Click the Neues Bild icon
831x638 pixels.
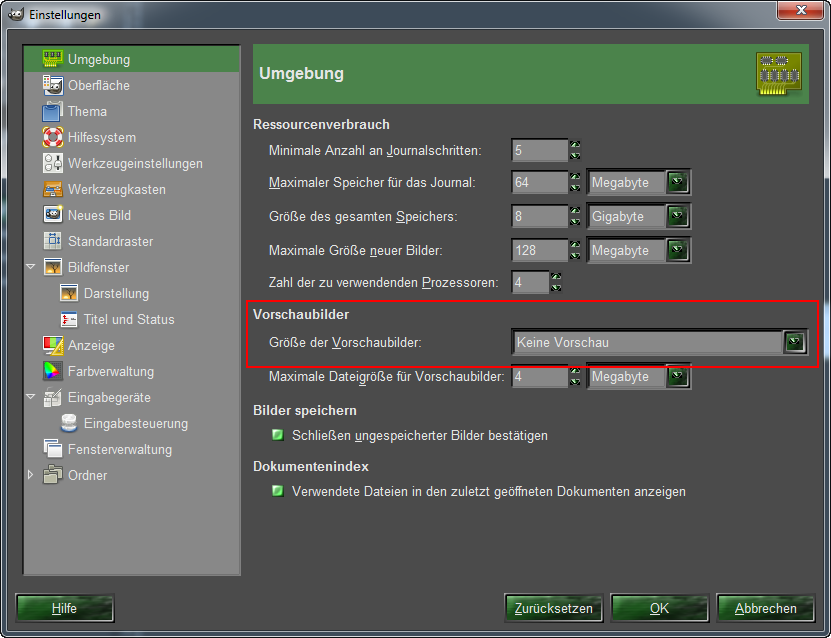tap(52, 215)
